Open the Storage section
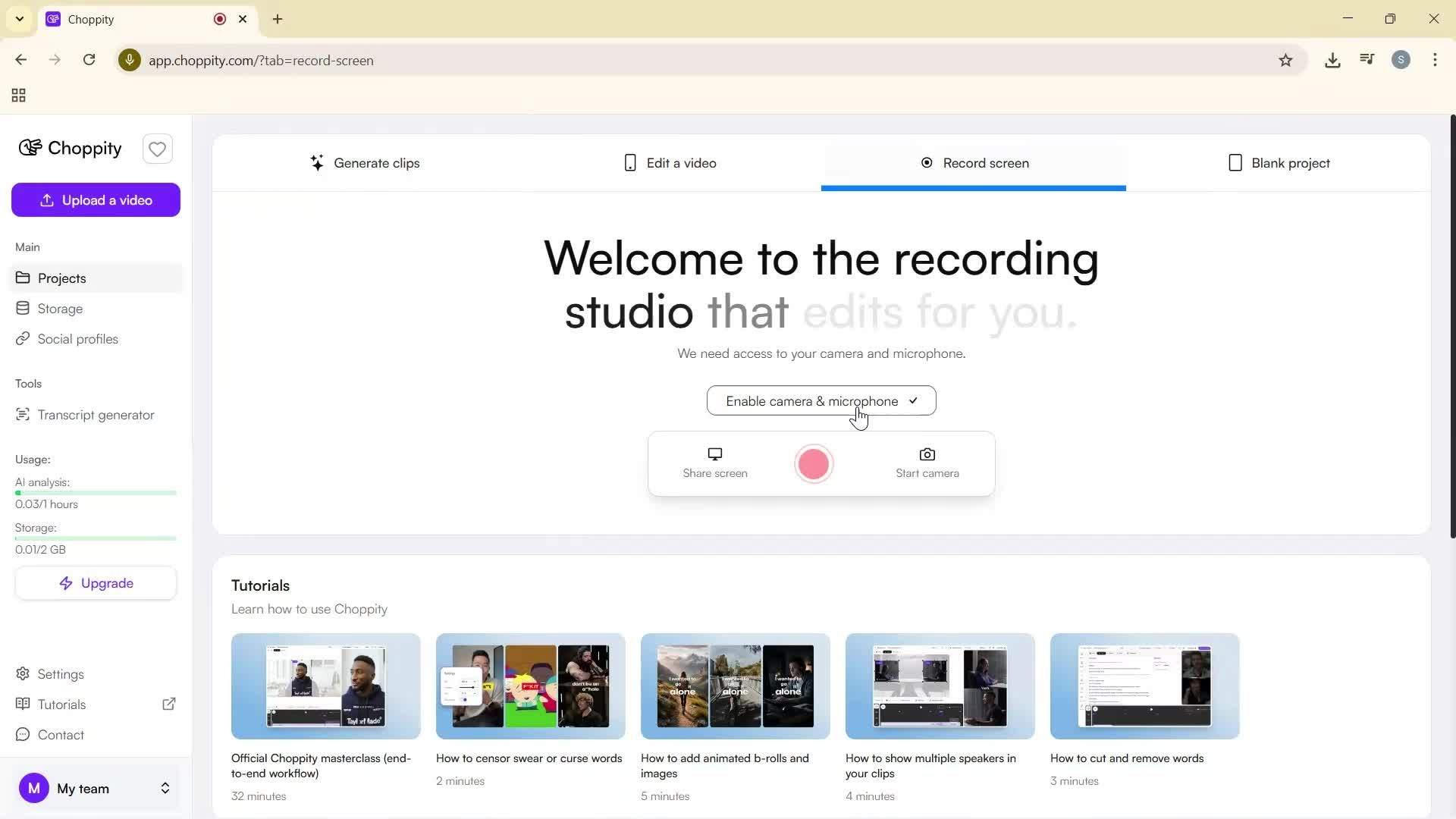1456x819 pixels. coord(60,308)
